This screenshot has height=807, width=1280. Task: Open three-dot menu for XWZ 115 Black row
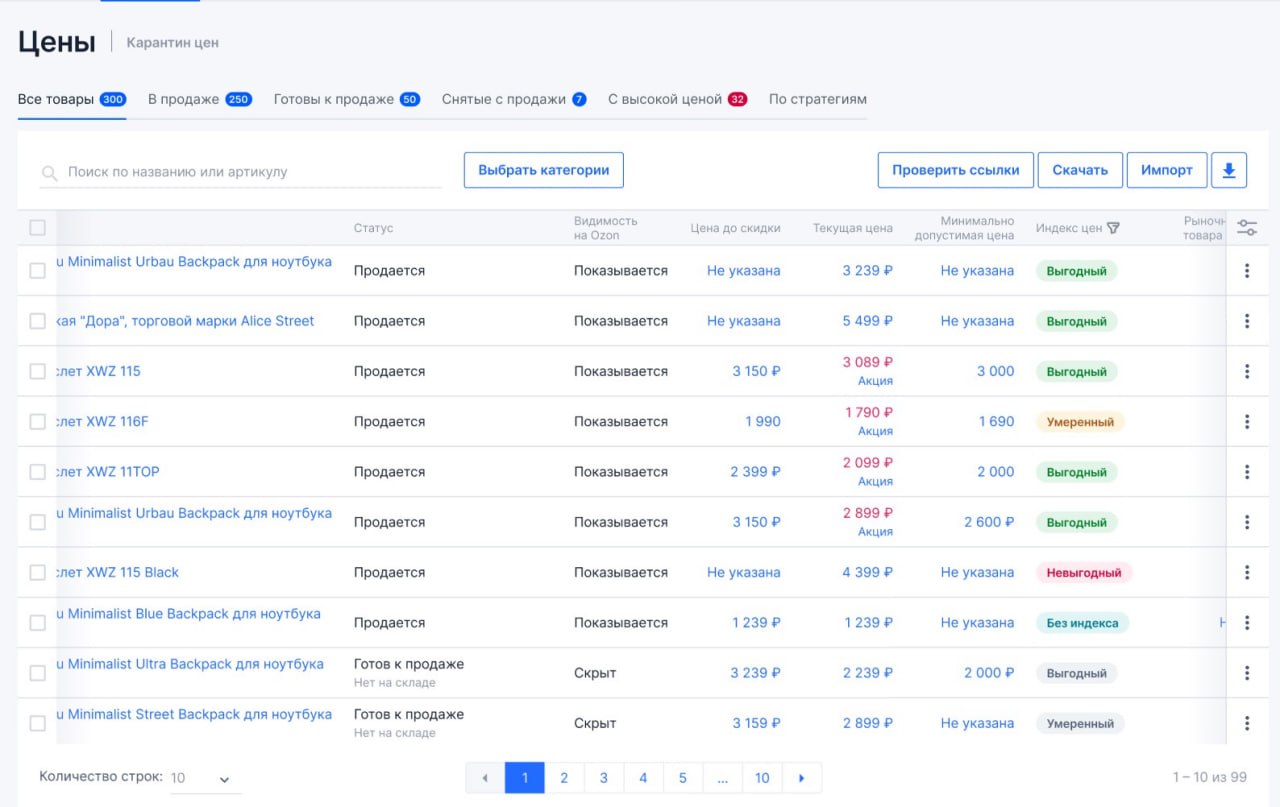click(1247, 572)
